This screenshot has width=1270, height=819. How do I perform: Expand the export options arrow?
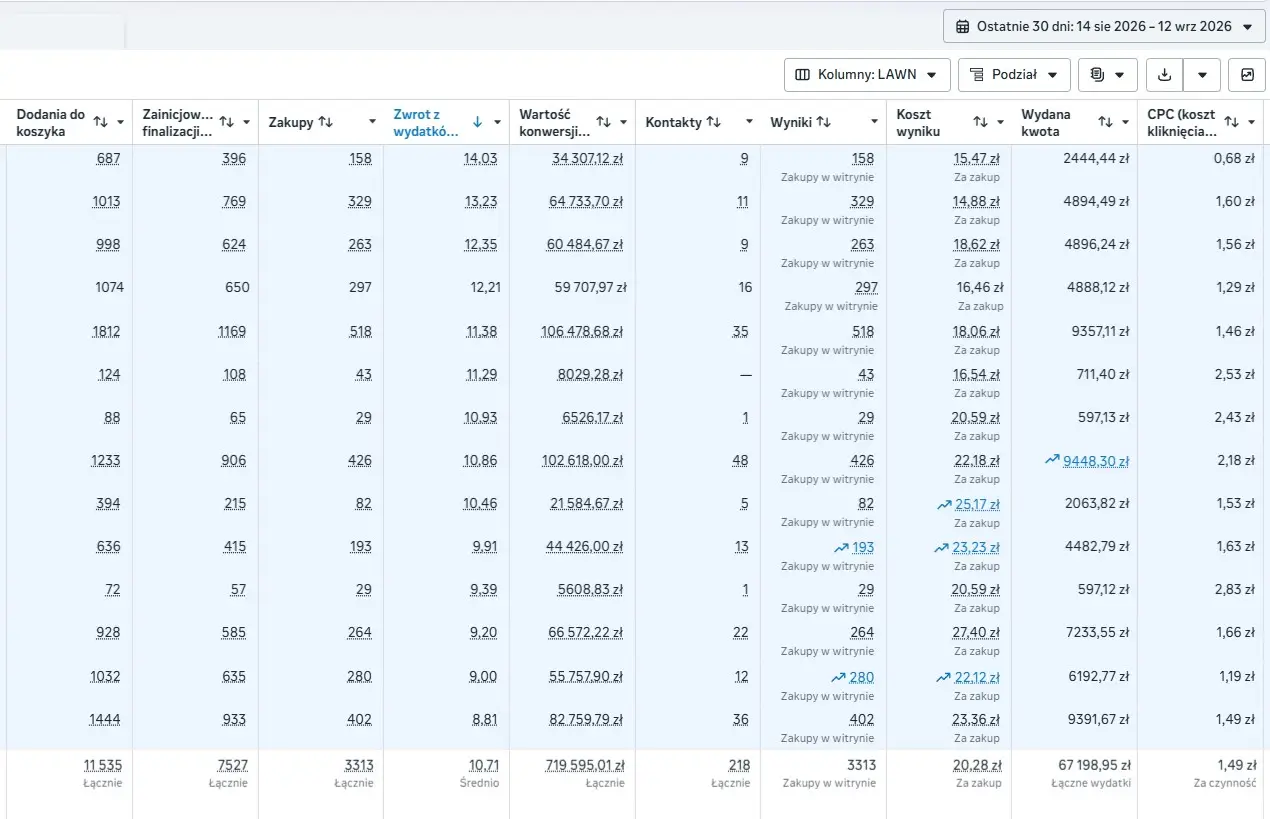click(1202, 75)
